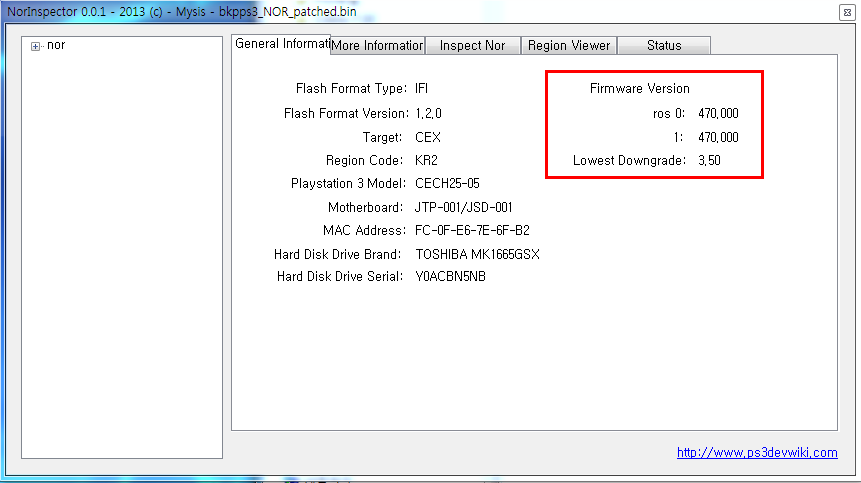Image resolution: width=861 pixels, height=483 pixels.
Task: Show the Region Viewer tab
Action: 568,46
